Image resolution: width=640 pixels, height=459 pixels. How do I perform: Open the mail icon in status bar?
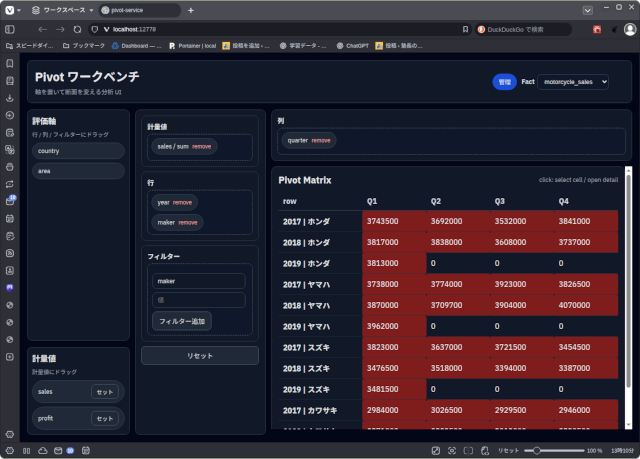57,451
